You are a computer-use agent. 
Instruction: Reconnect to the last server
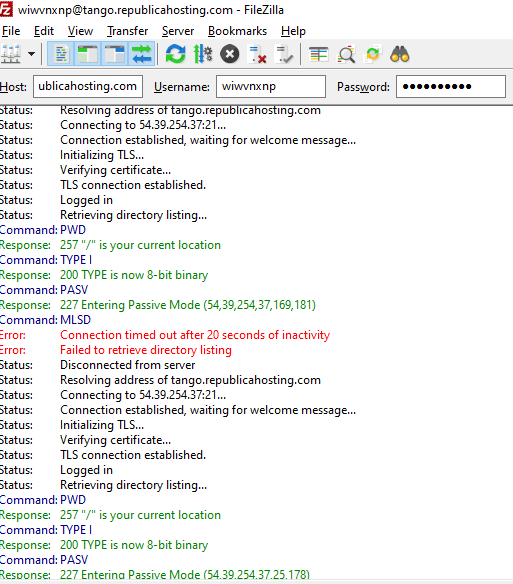pyautogui.click(x=284, y=54)
